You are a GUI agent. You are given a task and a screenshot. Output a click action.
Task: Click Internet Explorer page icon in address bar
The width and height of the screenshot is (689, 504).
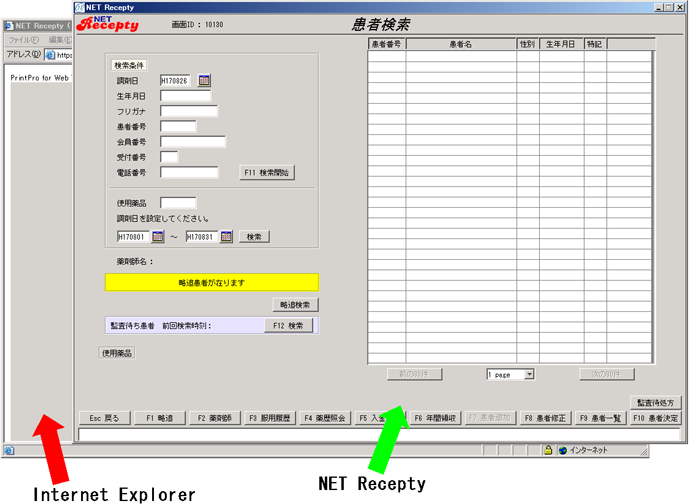(x=51, y=55)
